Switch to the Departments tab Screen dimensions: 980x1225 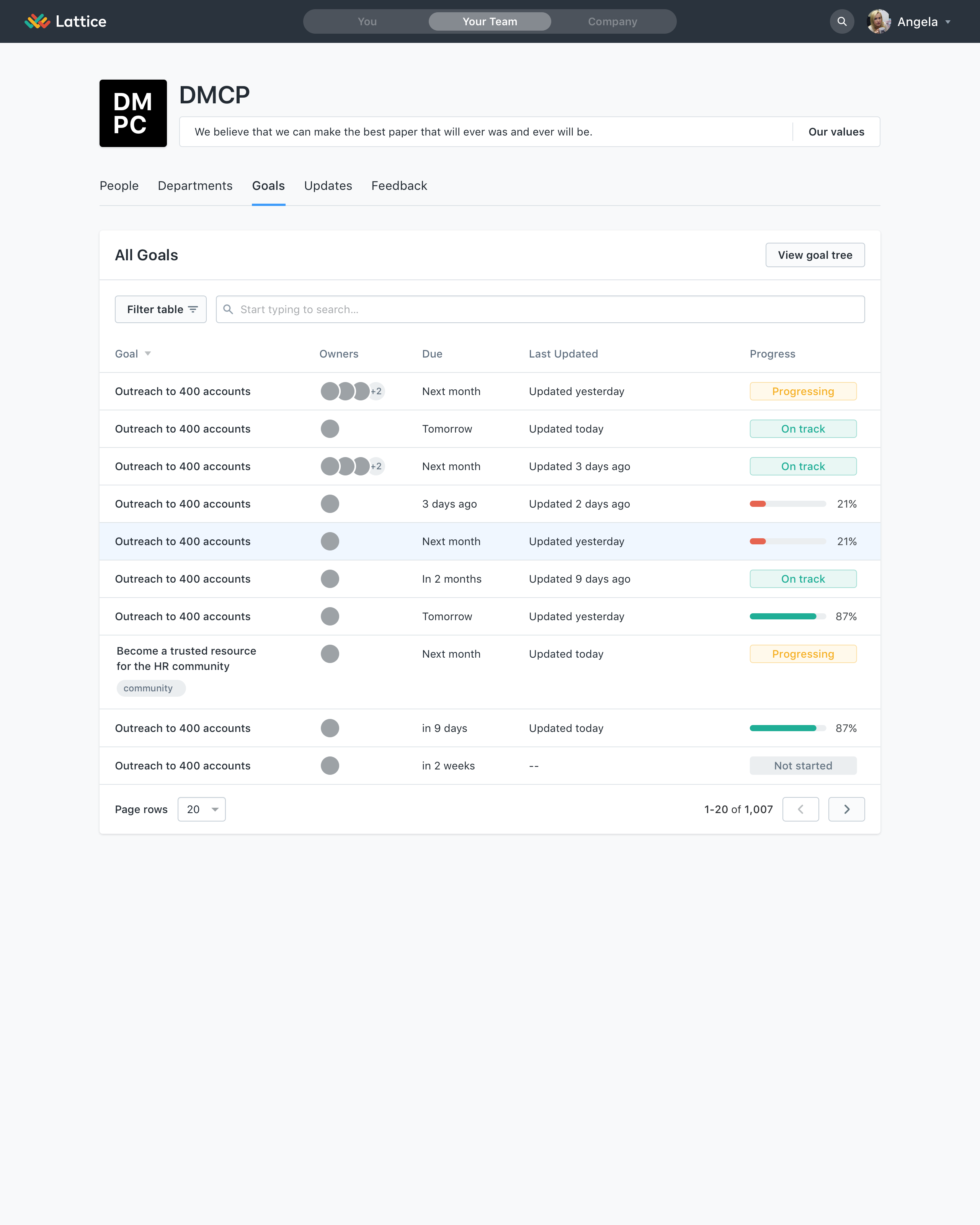point(195,186)
